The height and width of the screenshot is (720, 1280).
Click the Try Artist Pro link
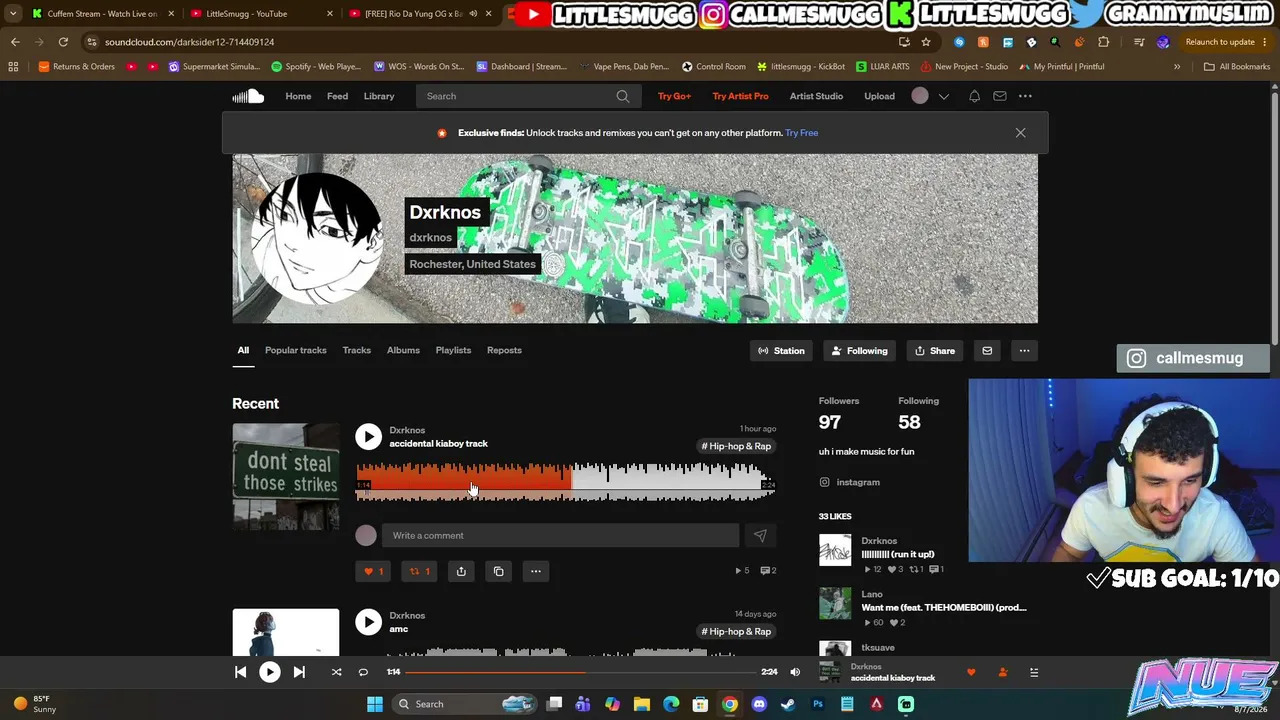[740, 96]
